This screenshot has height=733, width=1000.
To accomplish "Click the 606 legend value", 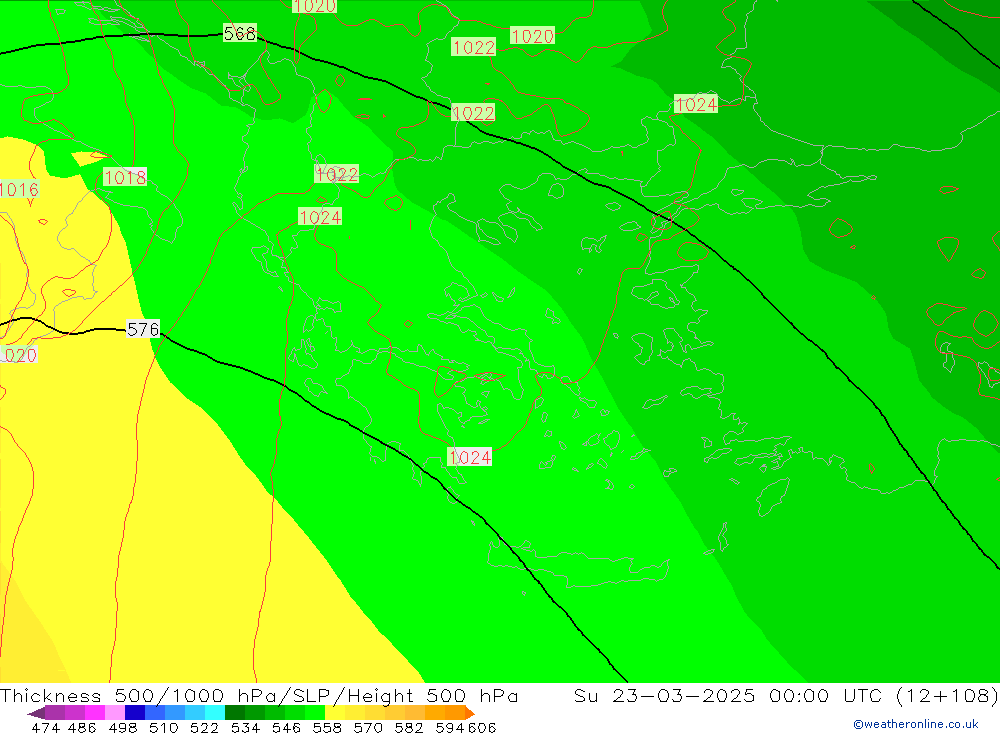I will (482, 727).
